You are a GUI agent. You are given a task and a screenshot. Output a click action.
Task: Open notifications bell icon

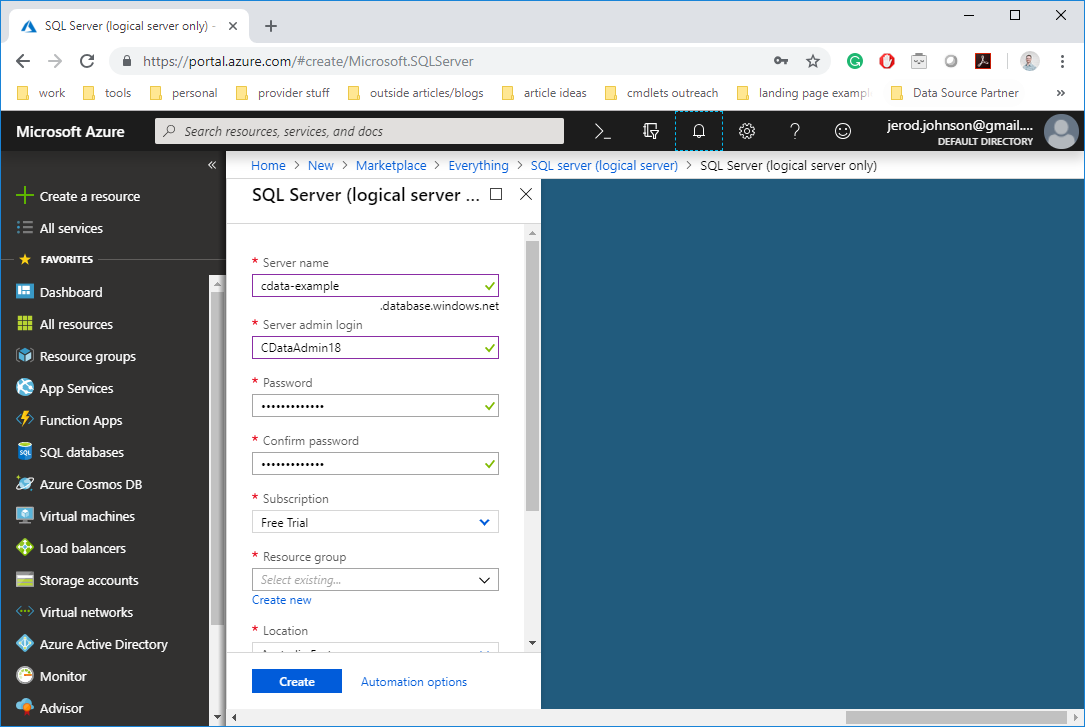click(699, 131)
